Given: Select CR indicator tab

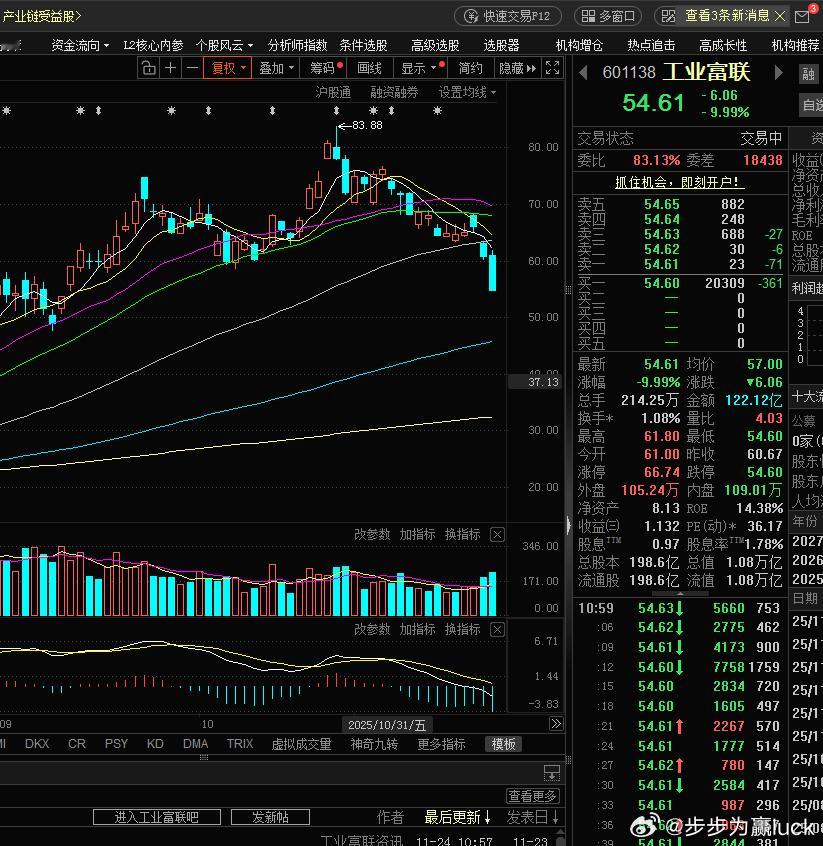Looking at the screenshot, I should (x=77, y=744).
